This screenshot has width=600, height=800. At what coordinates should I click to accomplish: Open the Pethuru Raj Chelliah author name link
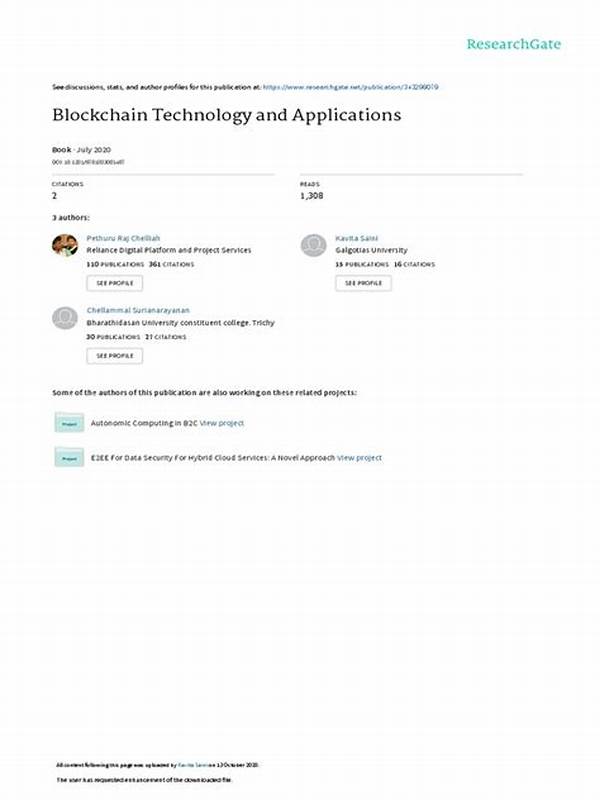(122, 240)
